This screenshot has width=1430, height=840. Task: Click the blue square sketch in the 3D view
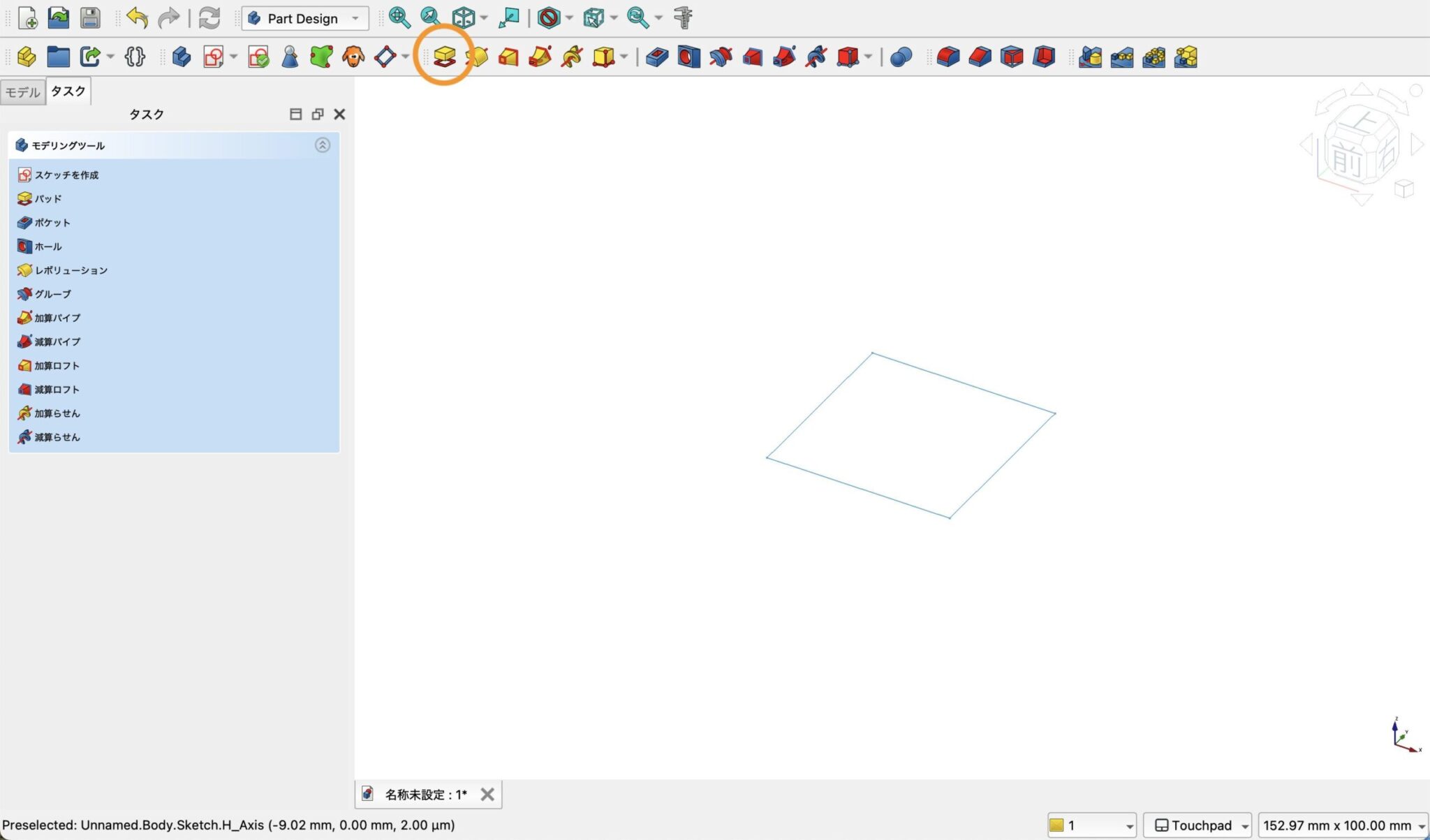[x=911, y=436]
